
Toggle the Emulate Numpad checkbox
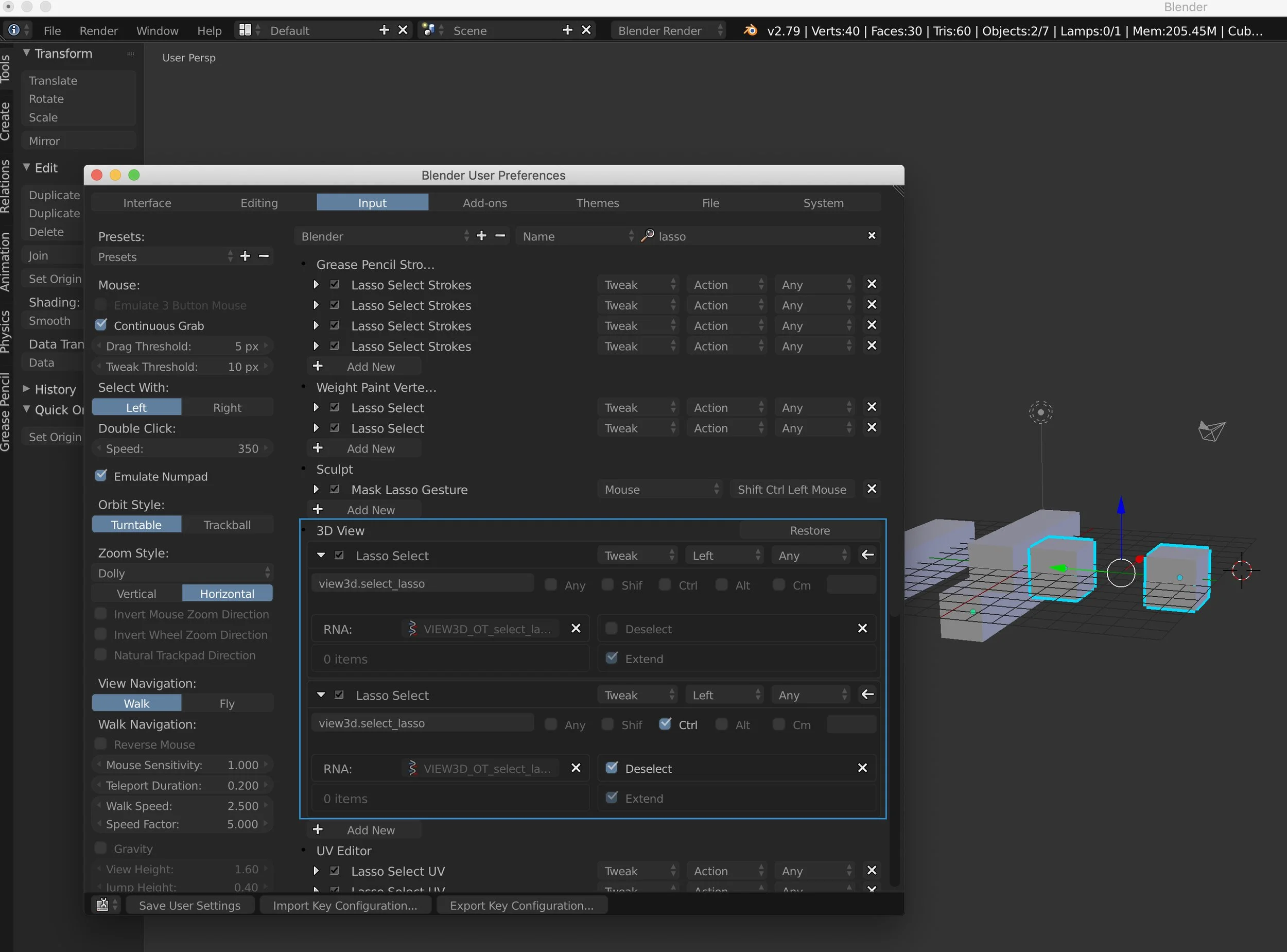click(101, 476)
